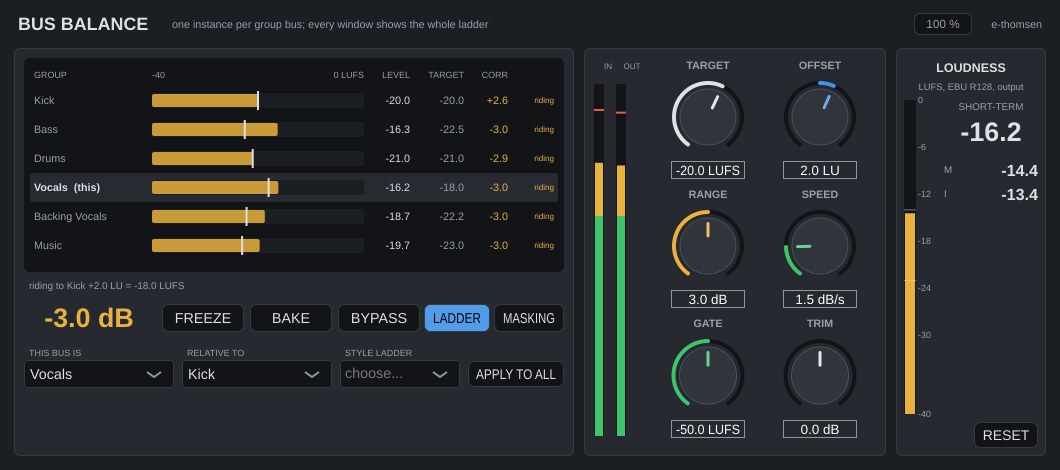Viewport: 1060px width, 470px height.
Task: Switch to the LADDER view
Action: (x=457, y=318)
